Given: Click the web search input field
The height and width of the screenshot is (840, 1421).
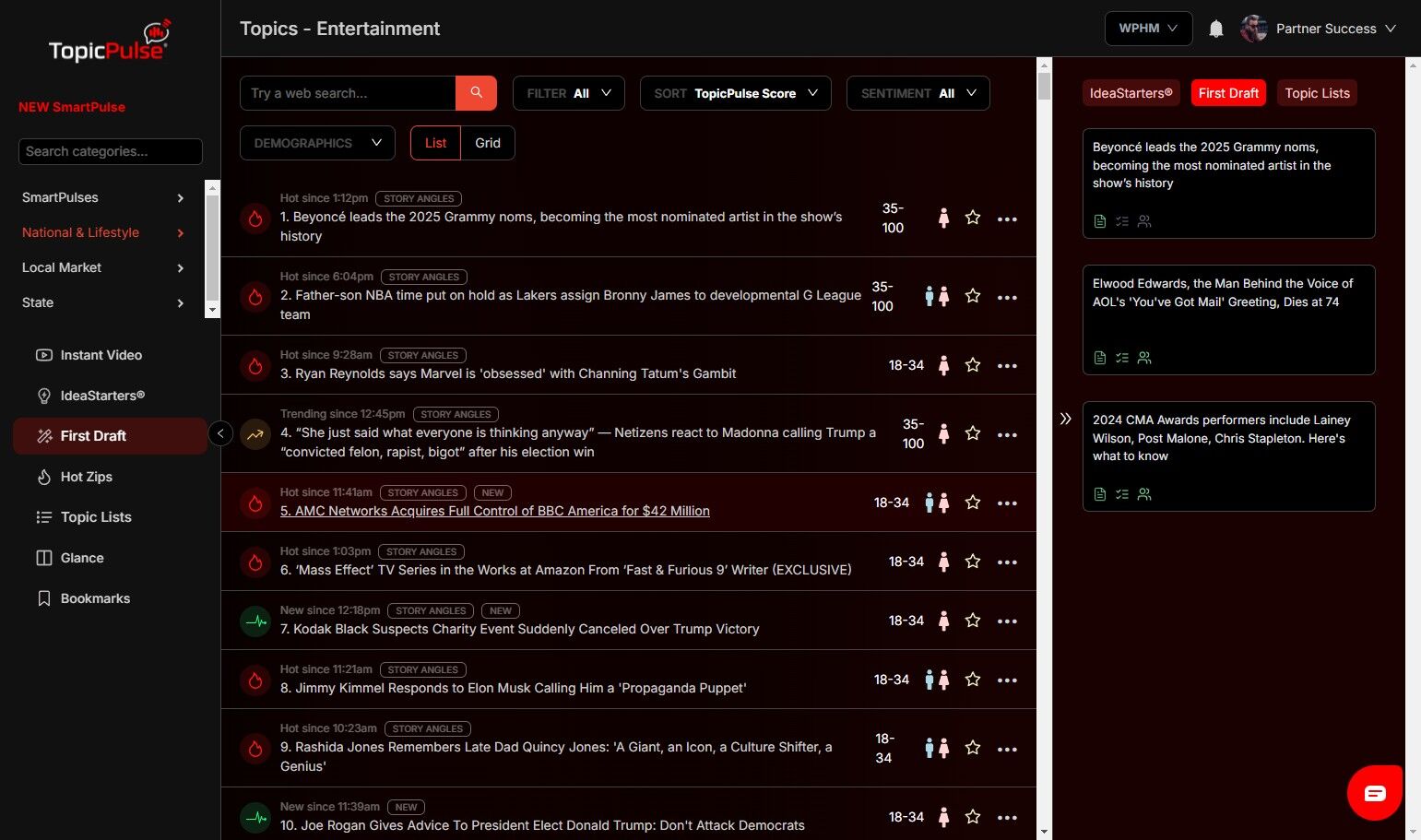Looking at the screenshot, I should click(x=348, y=93).
